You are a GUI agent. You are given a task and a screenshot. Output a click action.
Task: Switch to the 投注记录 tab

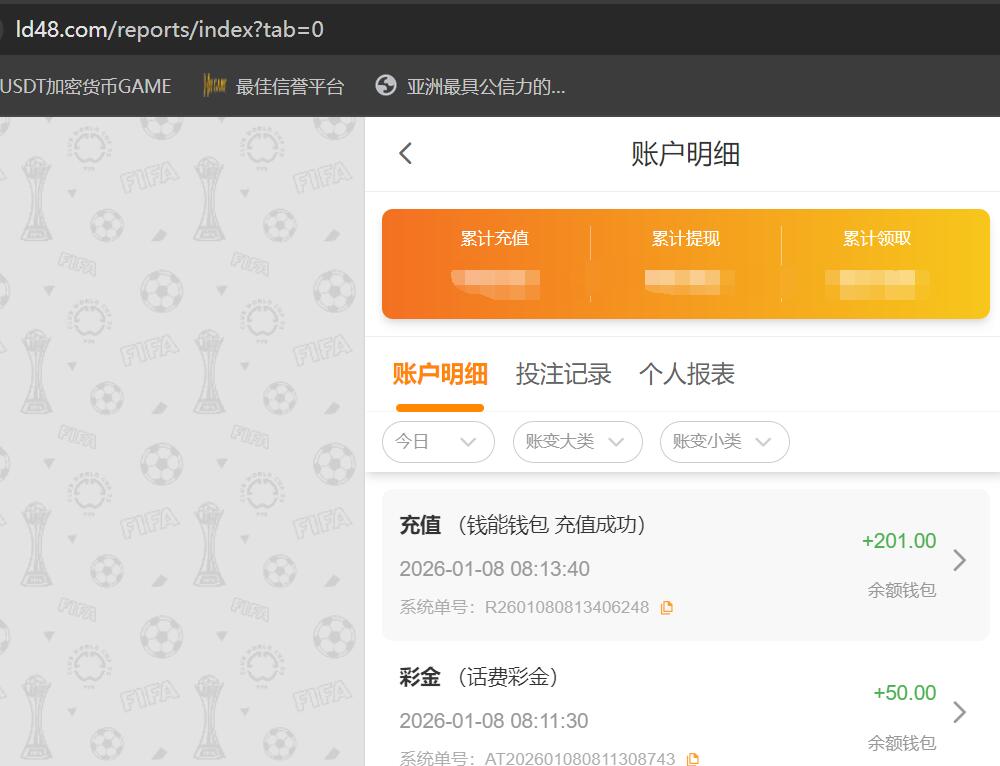coord(564,373)
